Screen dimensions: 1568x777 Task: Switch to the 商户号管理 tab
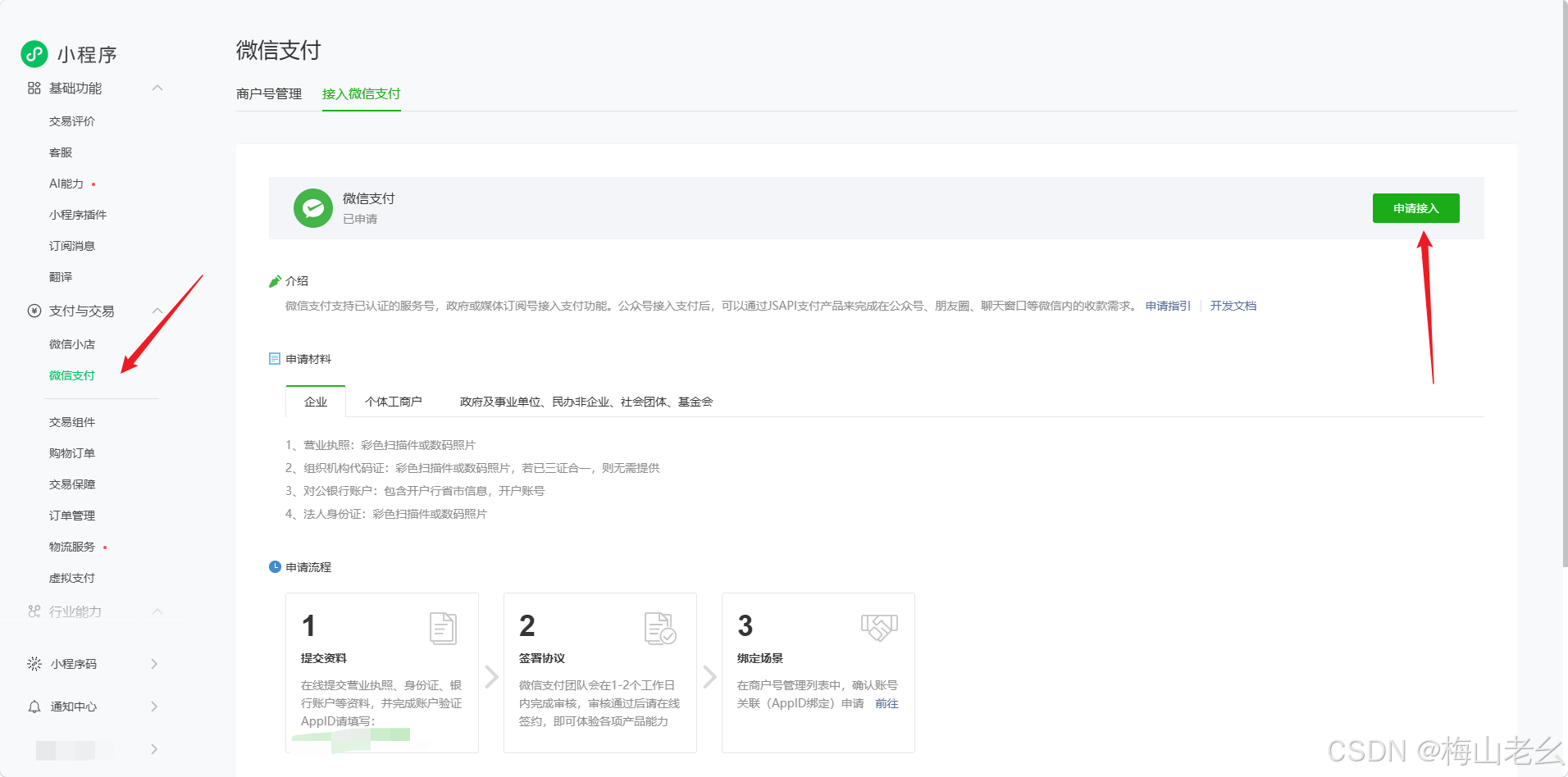click(269, 93)
